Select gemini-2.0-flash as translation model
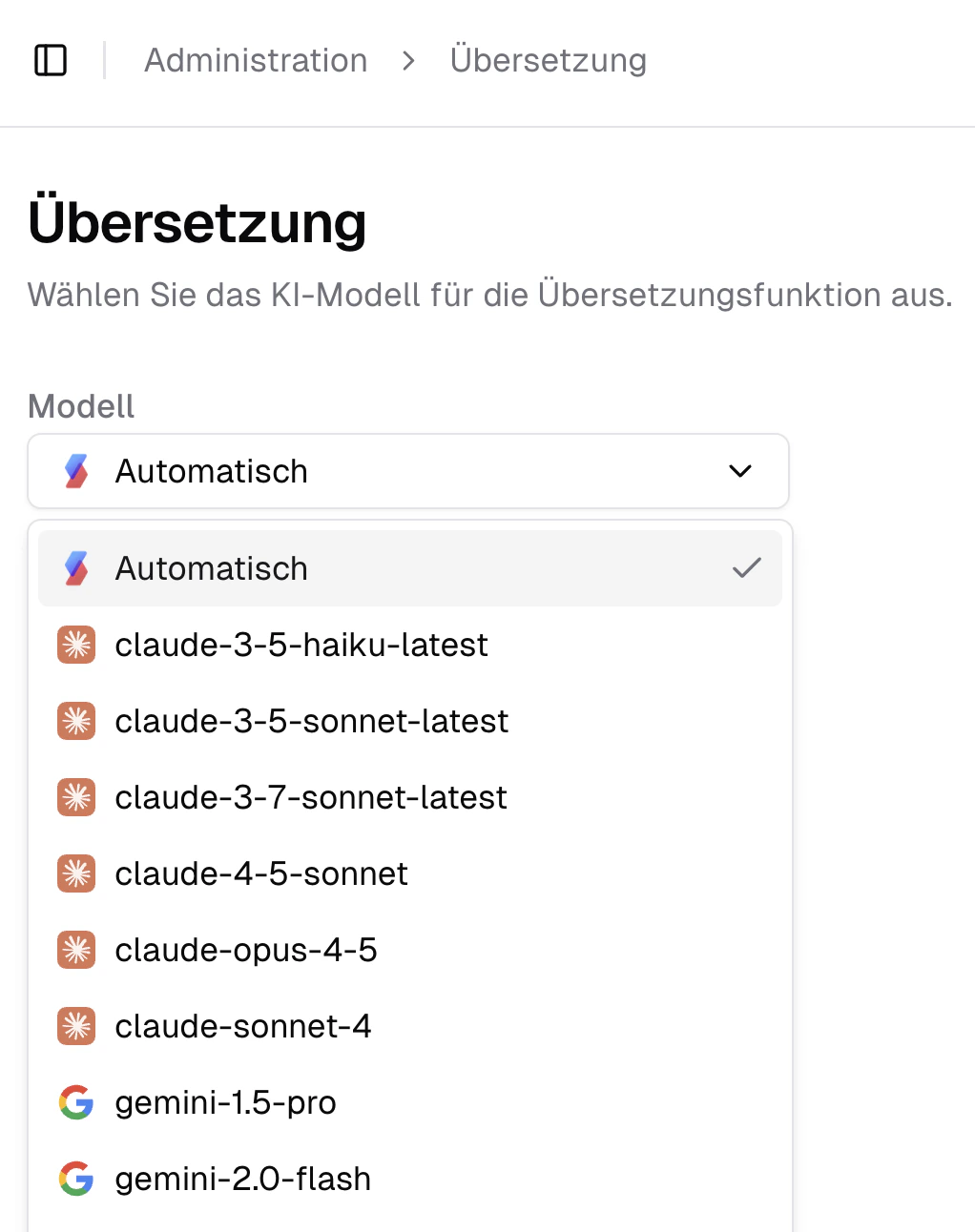This screenshot has width=975, height=1232. [242, 1179]
